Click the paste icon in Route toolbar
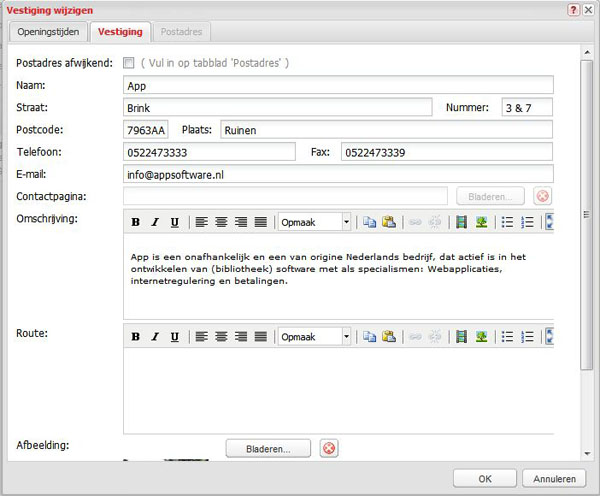This screenshot has width=600, height=496. (x=389, y=336)
